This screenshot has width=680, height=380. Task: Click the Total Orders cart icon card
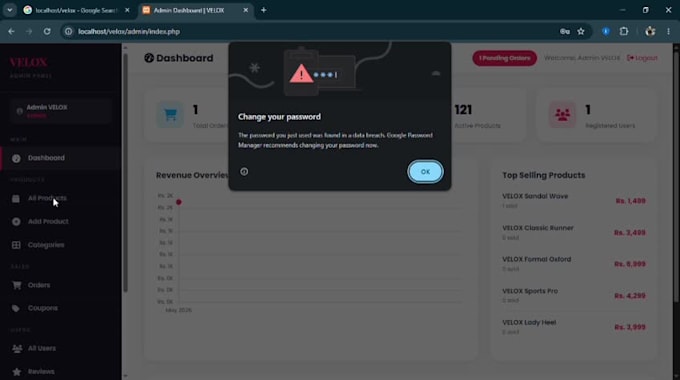coord(170,115)
